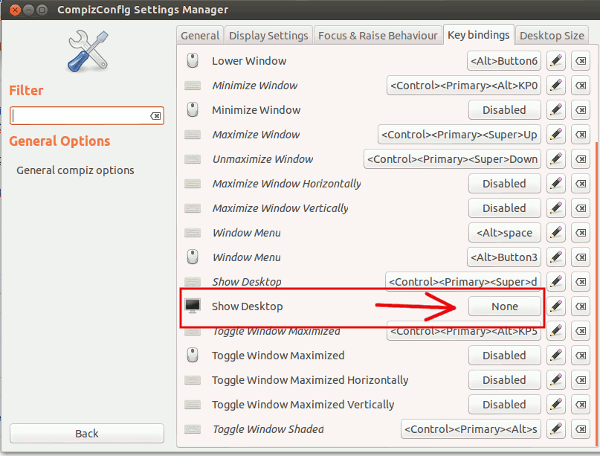The image size is (600, 456).
Task: Reset the Minimize Window KP0 key binding
Action: point(580,85)
